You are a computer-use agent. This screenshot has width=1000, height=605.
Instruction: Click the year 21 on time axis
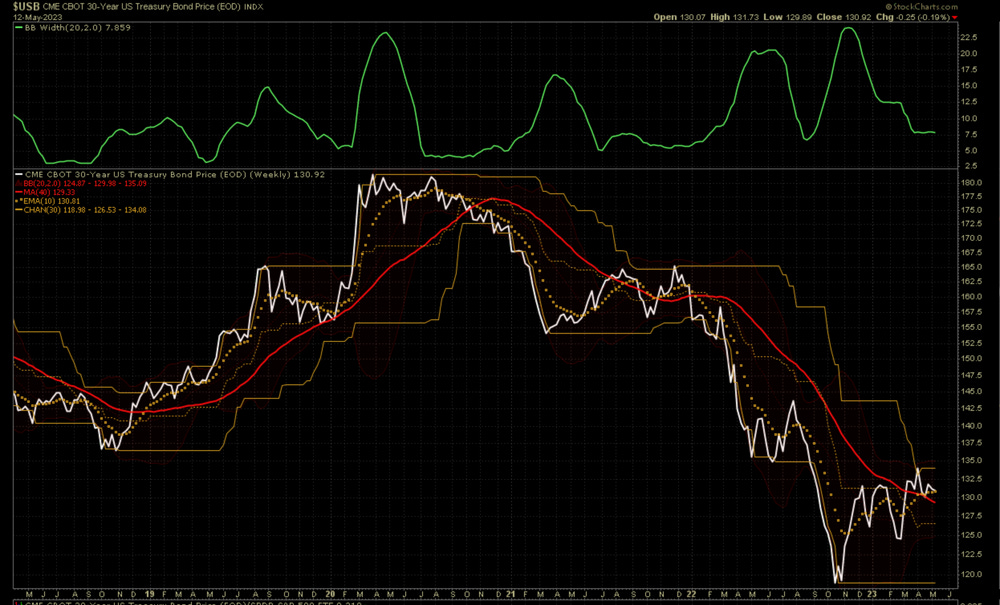pos(510,594)
